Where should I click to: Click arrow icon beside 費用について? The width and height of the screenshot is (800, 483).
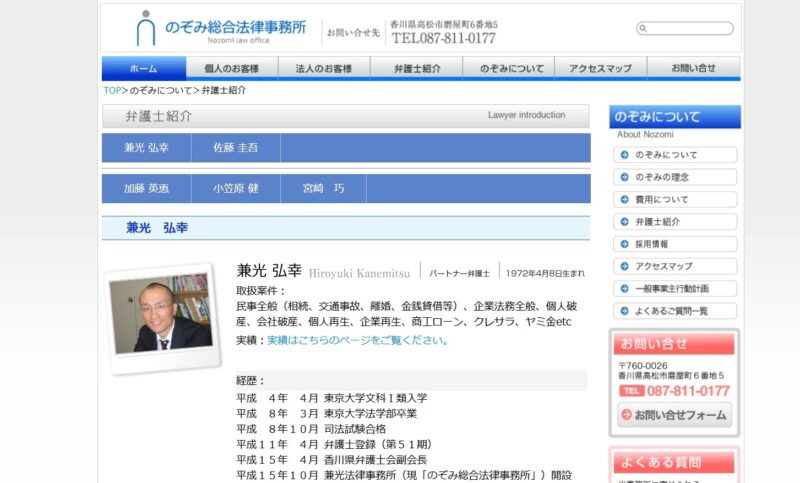pos(624,199)
